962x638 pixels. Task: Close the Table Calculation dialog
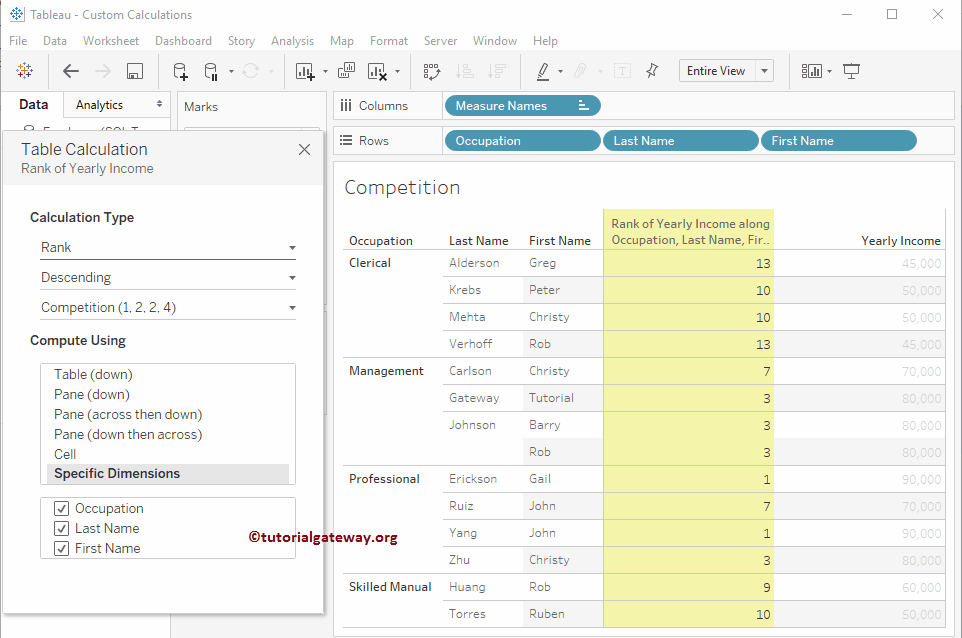coord(304,150)
